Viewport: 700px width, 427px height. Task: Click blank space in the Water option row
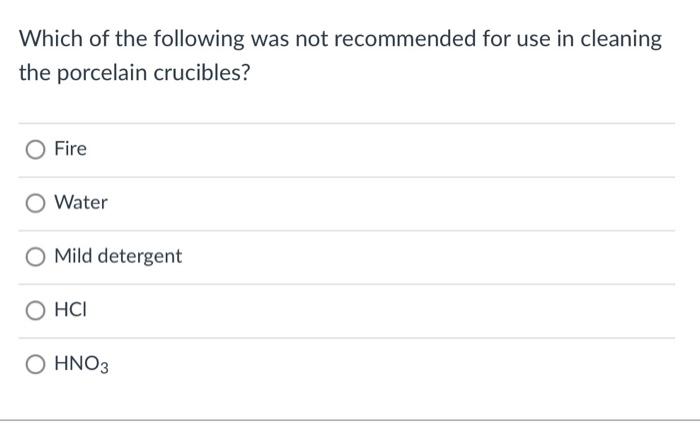tap(379, 203)
